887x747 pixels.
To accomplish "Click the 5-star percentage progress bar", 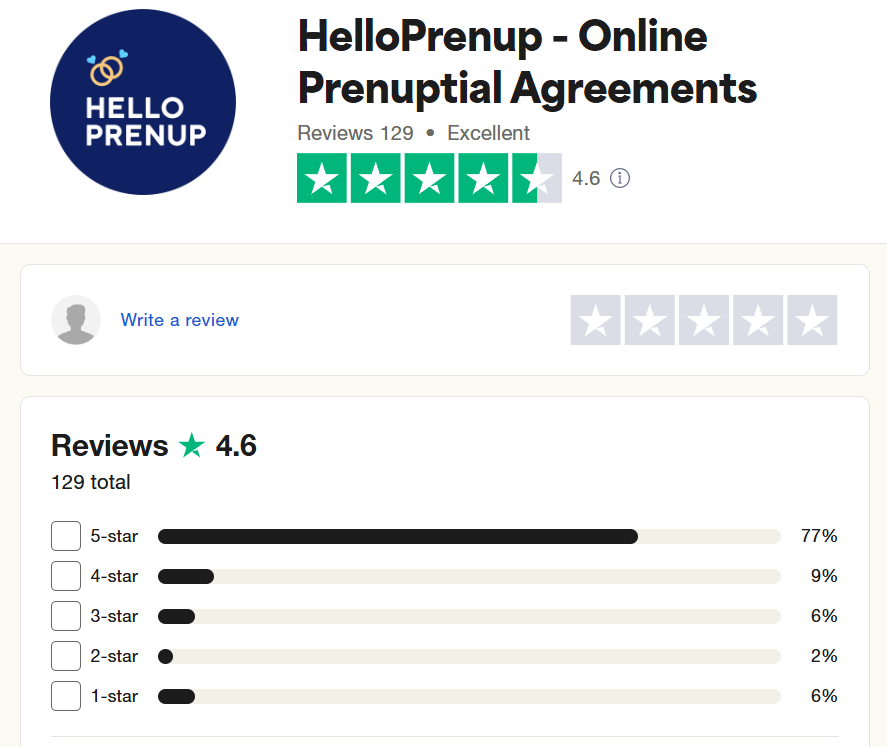I will click(470, 536).
